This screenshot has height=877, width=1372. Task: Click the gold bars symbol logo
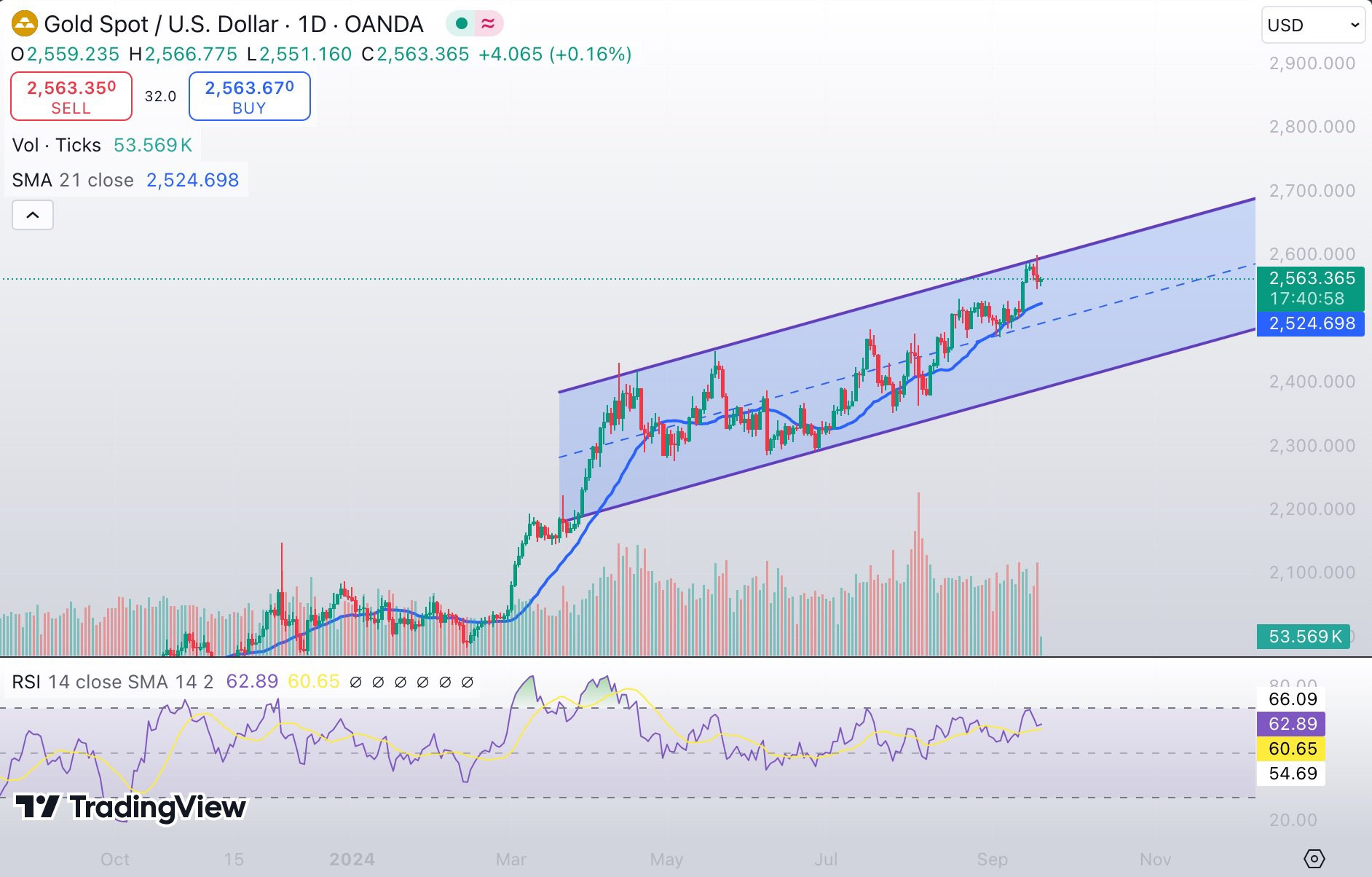(25, 24)
